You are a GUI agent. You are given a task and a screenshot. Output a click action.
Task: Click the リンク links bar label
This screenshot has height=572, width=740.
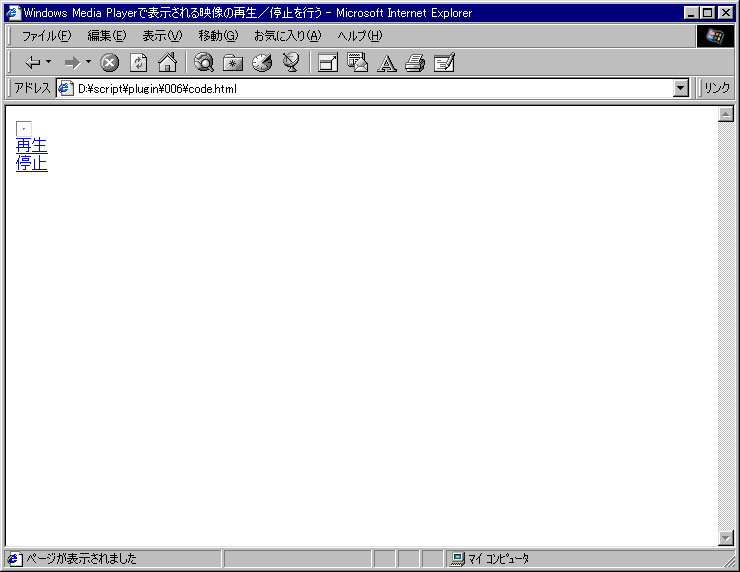pos(717,88)
